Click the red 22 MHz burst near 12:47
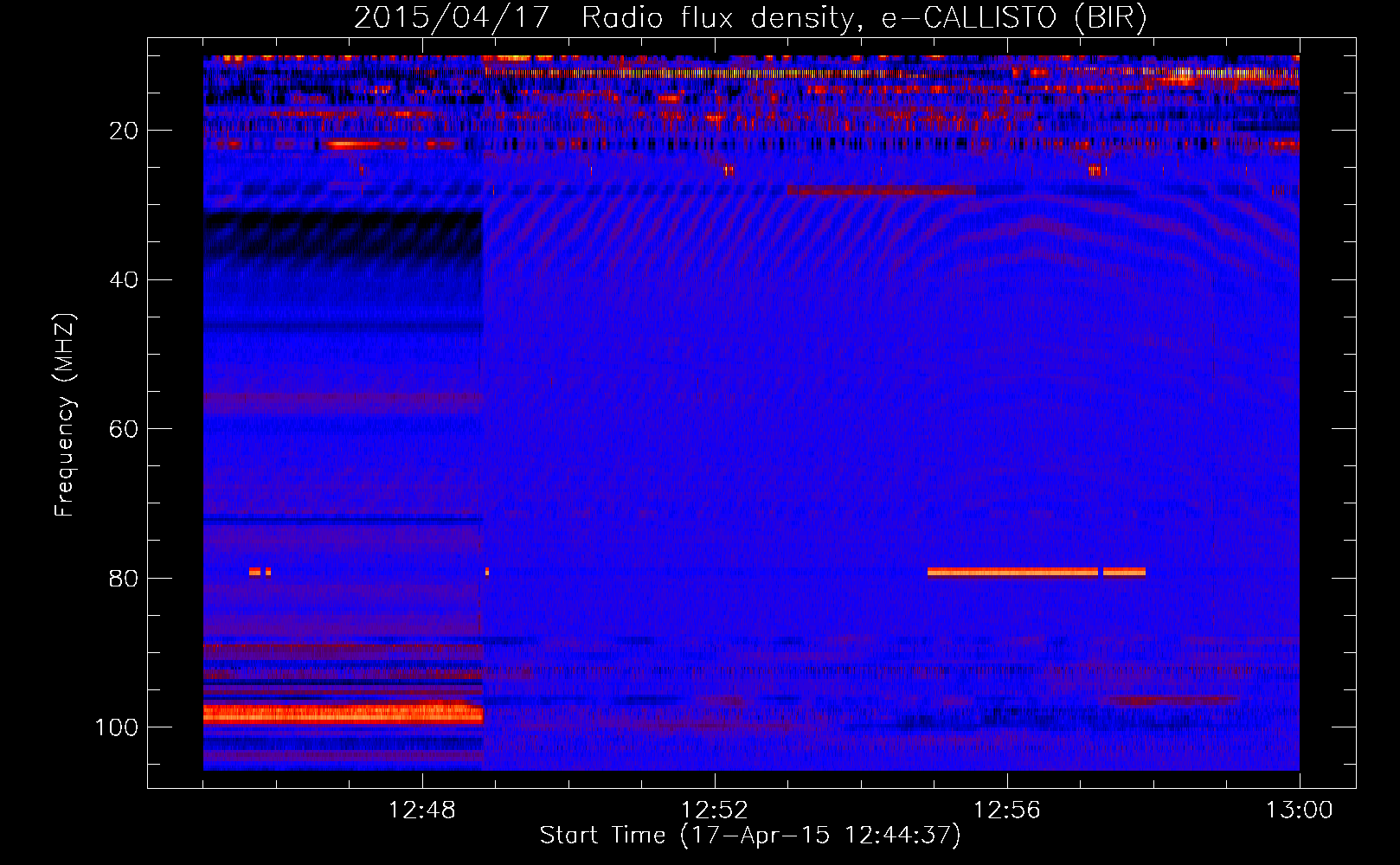This screenshot has width=1400, height=865. pos(353,144)
